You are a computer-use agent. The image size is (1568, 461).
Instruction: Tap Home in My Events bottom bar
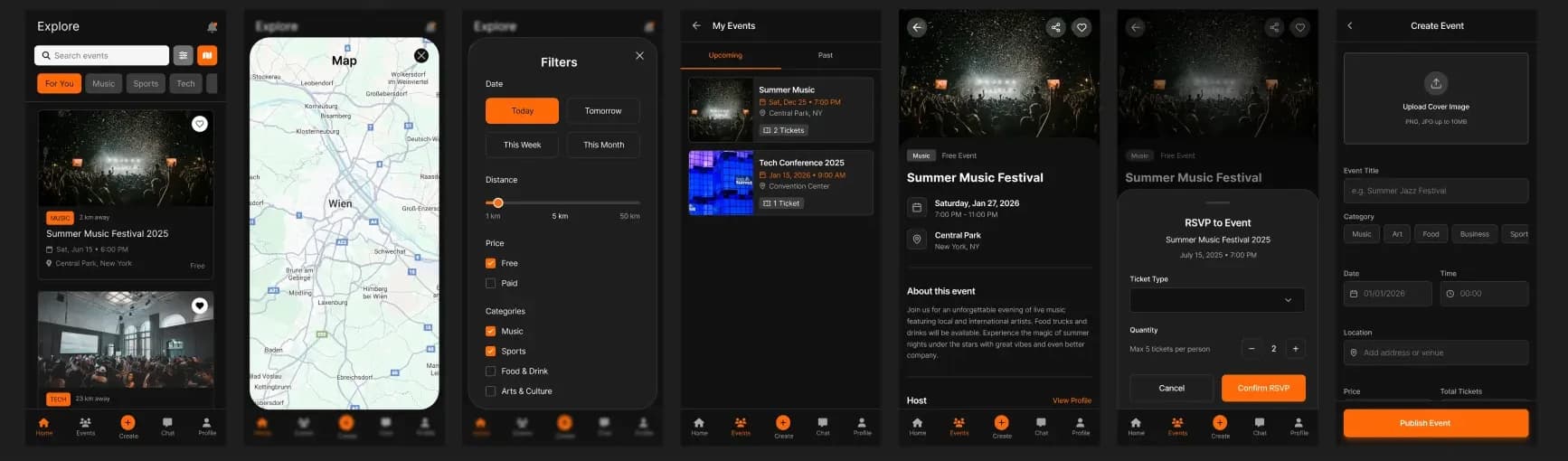pyautogui.click(x=699, y=427)
